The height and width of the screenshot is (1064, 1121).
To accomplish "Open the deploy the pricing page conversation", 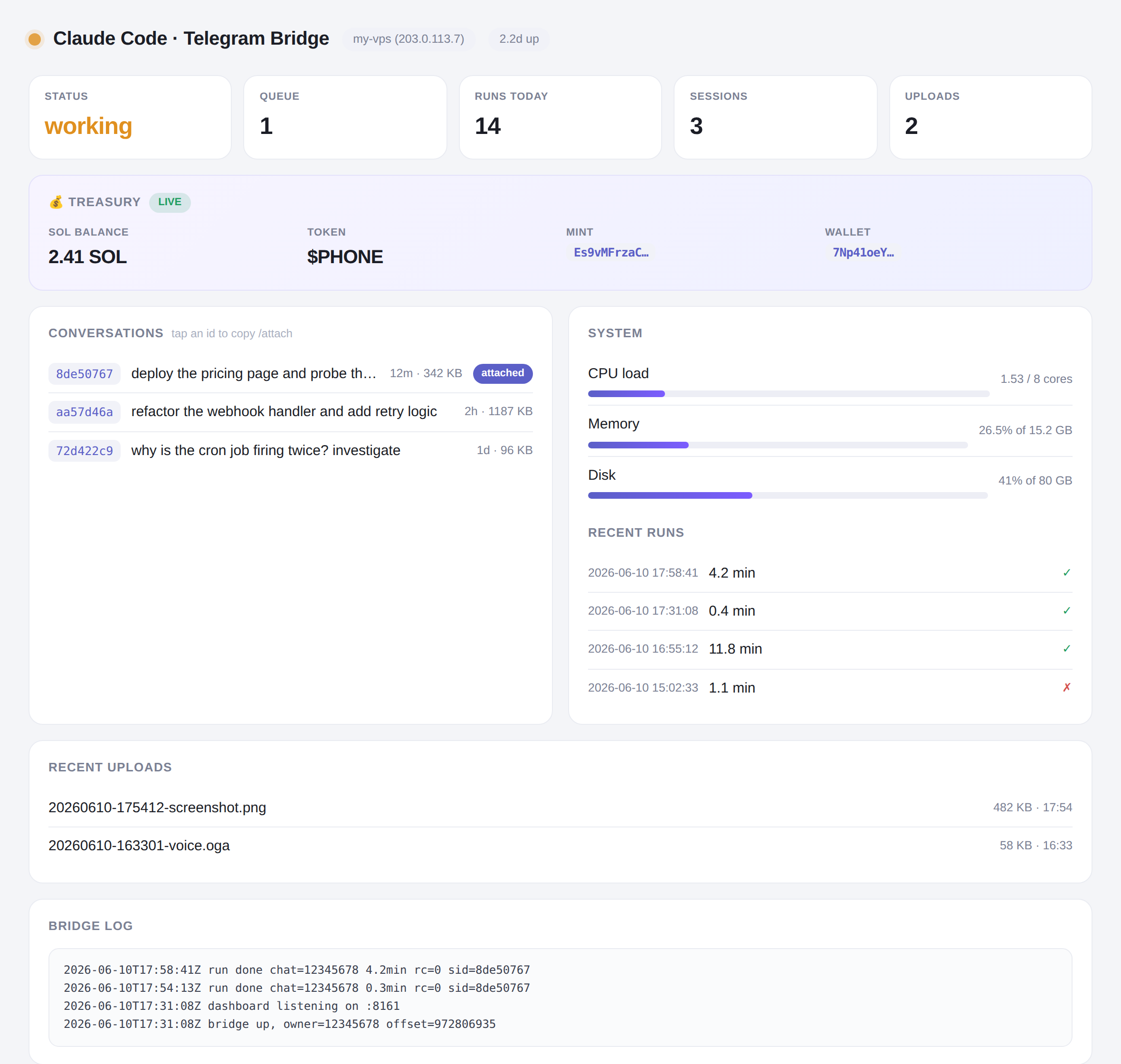I will tap(254, 373).
